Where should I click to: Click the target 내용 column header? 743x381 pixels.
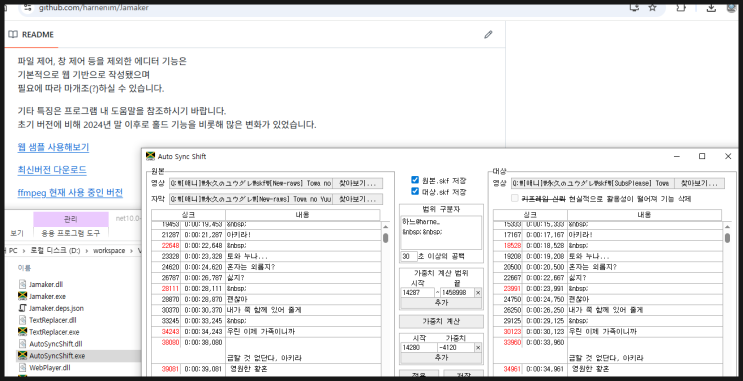coord(644,215)
